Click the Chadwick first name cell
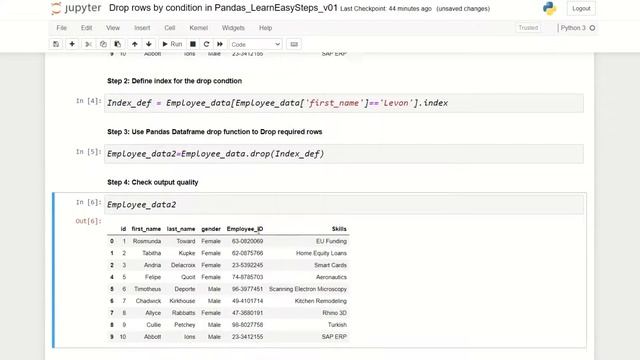Image resolution: width=640 pixels, height=360 pixels. [149, 301]
